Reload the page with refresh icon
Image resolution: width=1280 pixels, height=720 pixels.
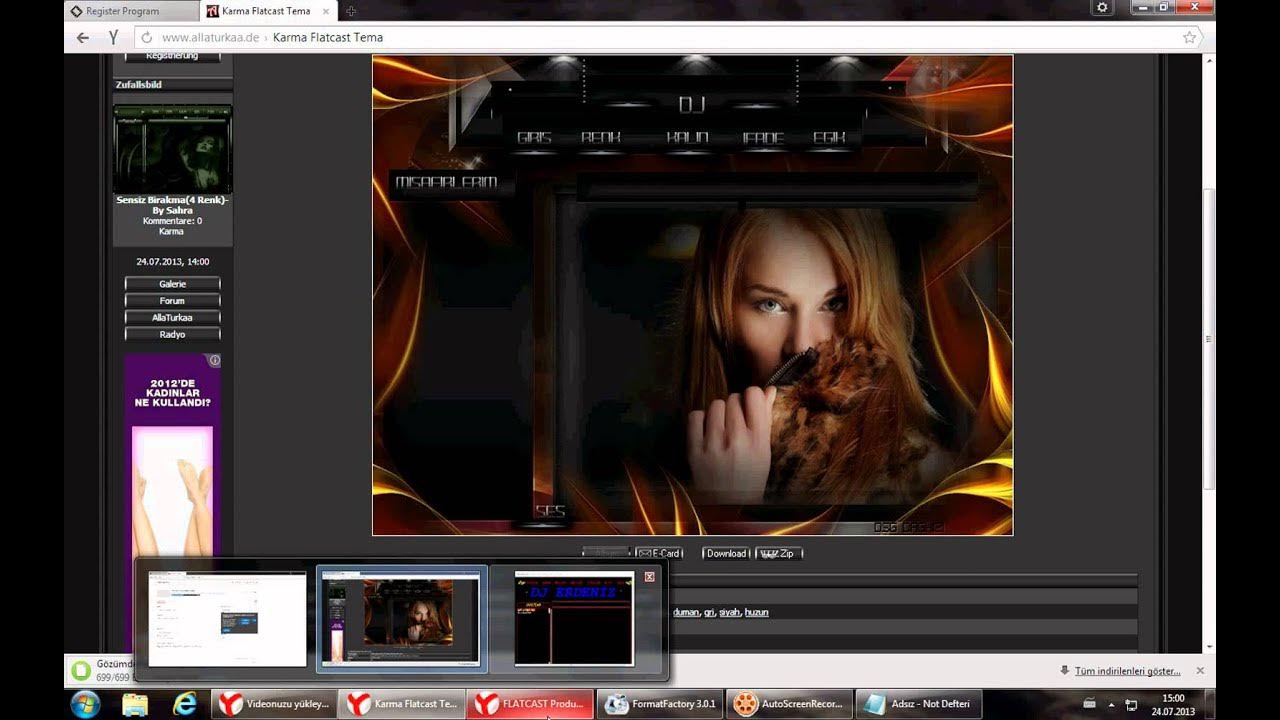(147, 37)
